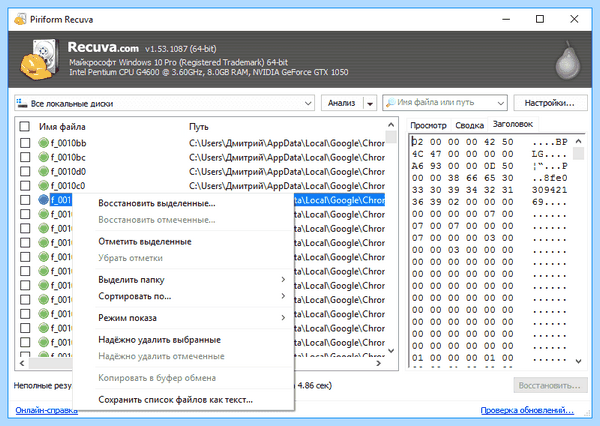Select the file name f_0010bb
The width and height of the screenshot is (600, 426).
[x=68, y=143]
